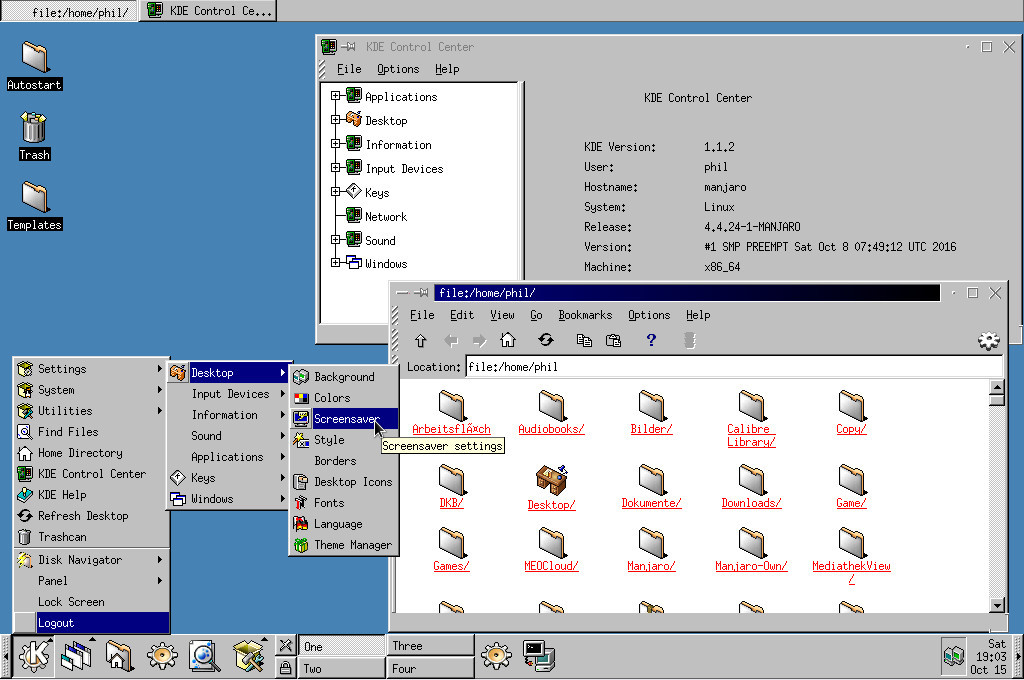The image size is (1024, 680).
Task: Open the Windows submenu in Settings menu
Action: [228, 499]
